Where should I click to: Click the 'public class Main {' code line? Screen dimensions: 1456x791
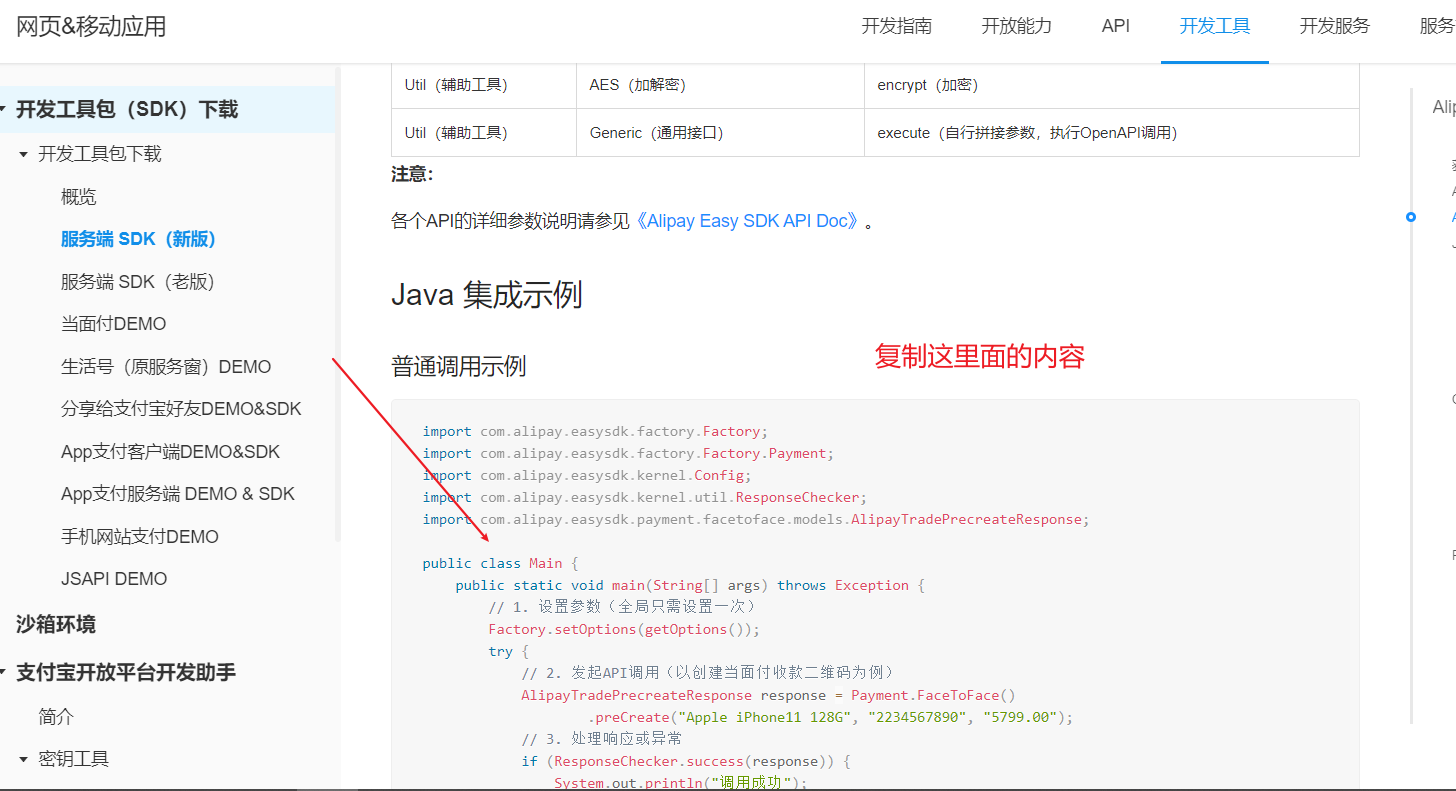point(500,563)
